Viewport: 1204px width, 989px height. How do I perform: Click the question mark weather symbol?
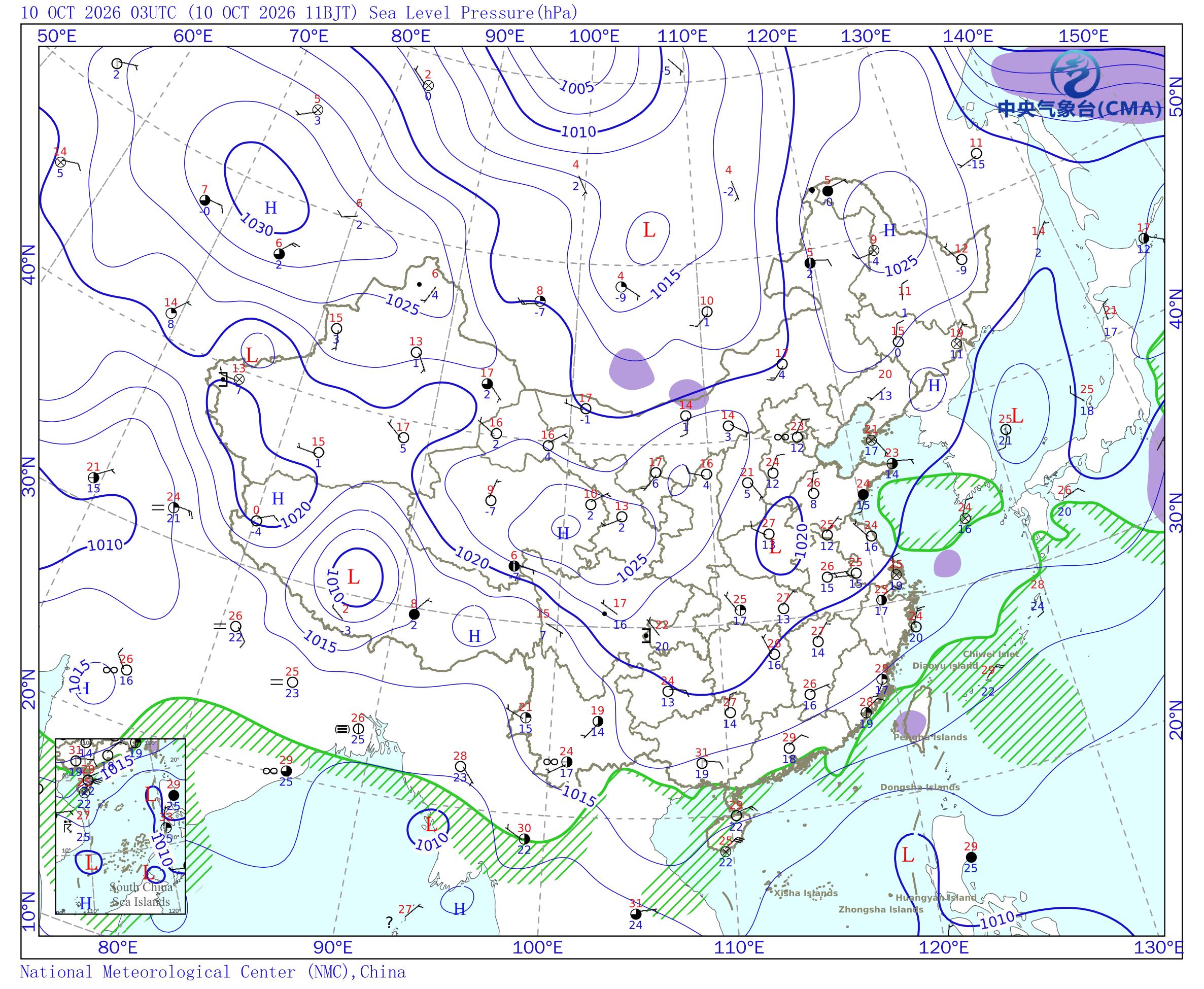click(x=389, y=922)
